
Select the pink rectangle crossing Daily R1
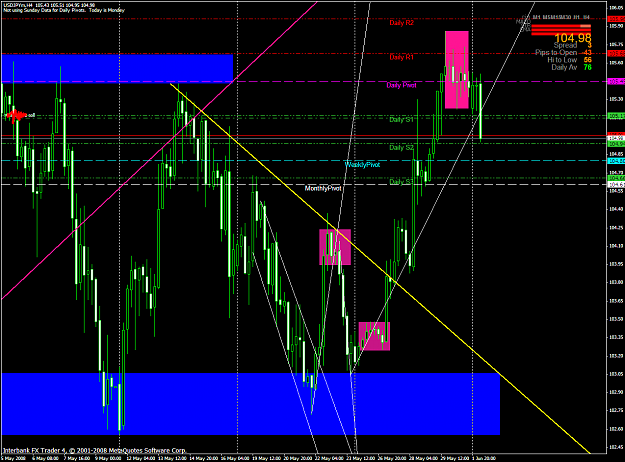pyautogui.click(x=457, y=70)
